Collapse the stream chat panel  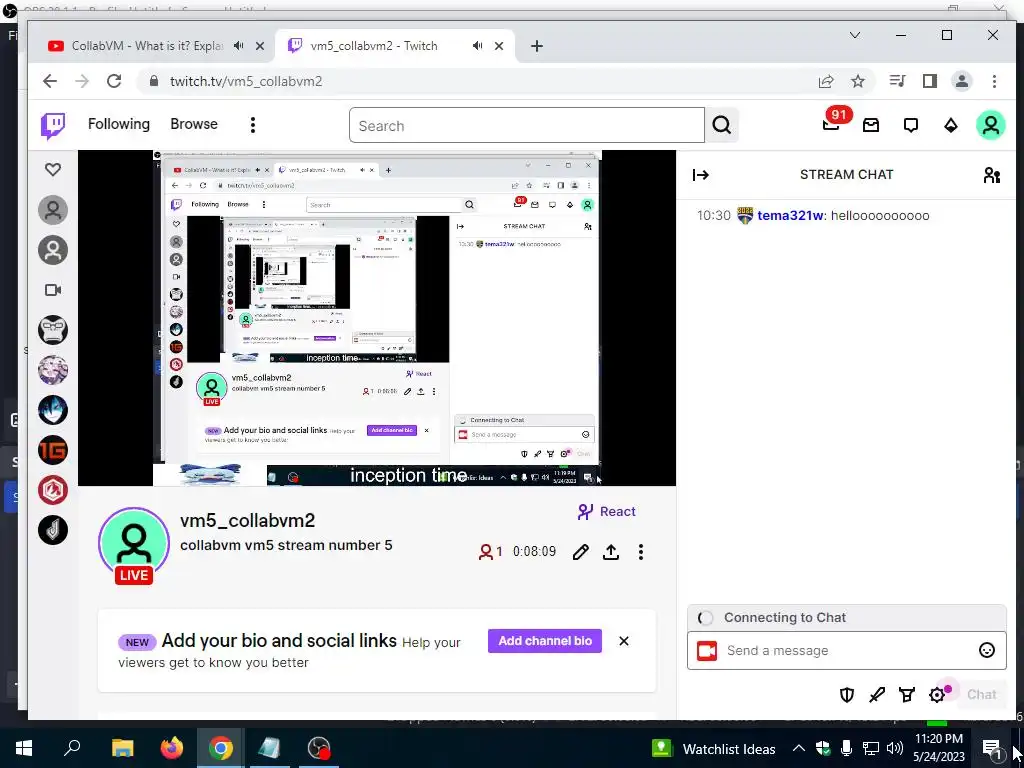pyautogui.click(x=701, y=175)
